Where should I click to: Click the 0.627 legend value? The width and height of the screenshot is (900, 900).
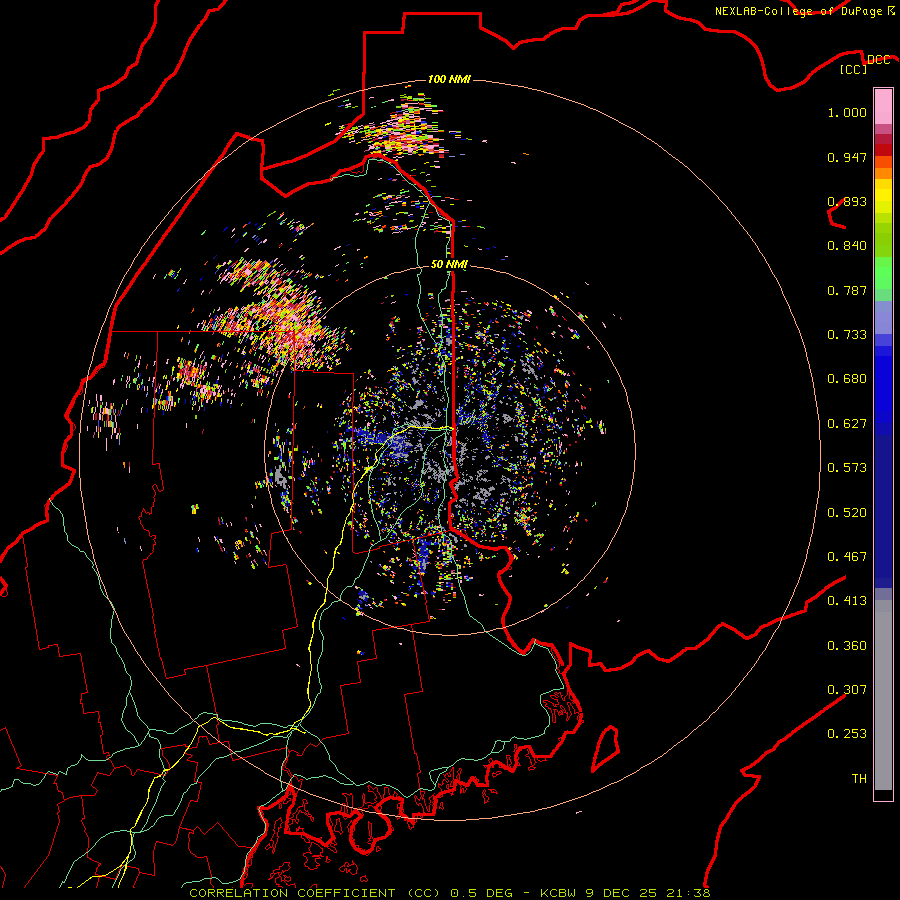coord(847,424)
